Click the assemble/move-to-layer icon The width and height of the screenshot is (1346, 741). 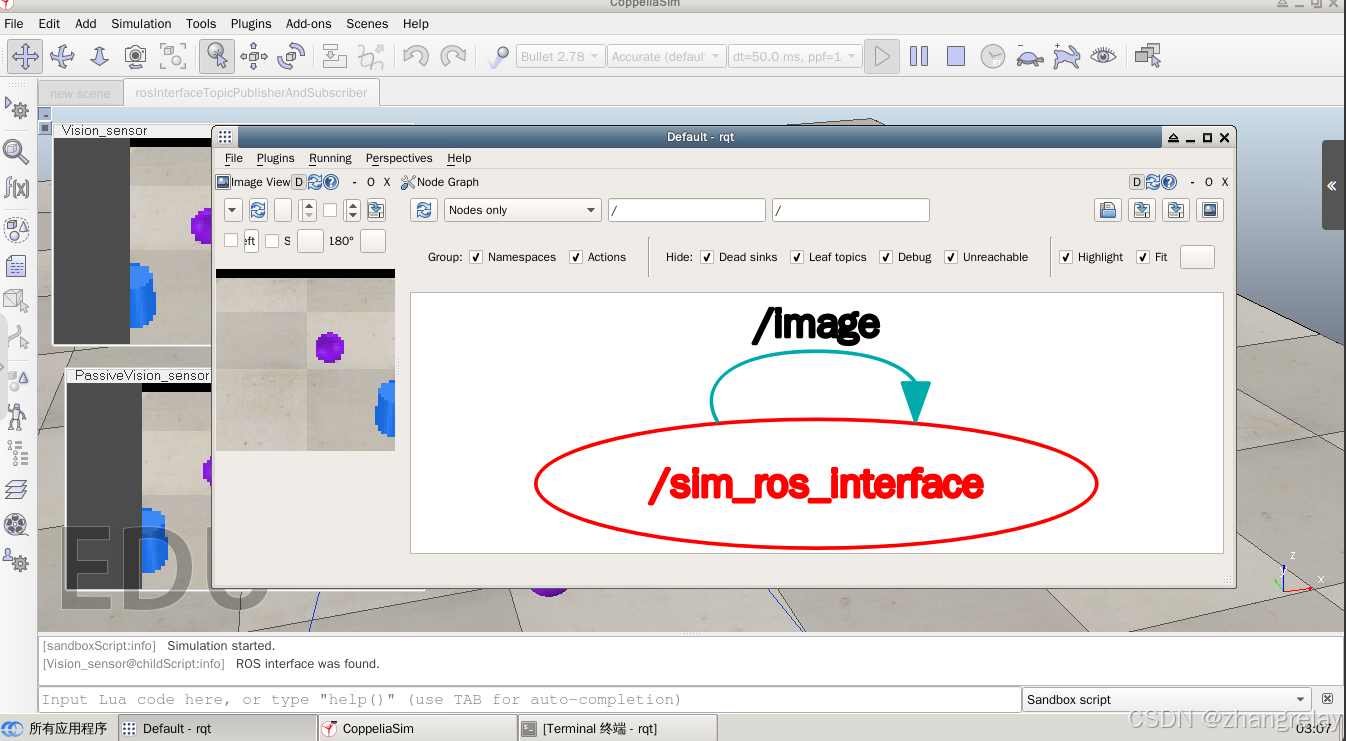(335, 56)
